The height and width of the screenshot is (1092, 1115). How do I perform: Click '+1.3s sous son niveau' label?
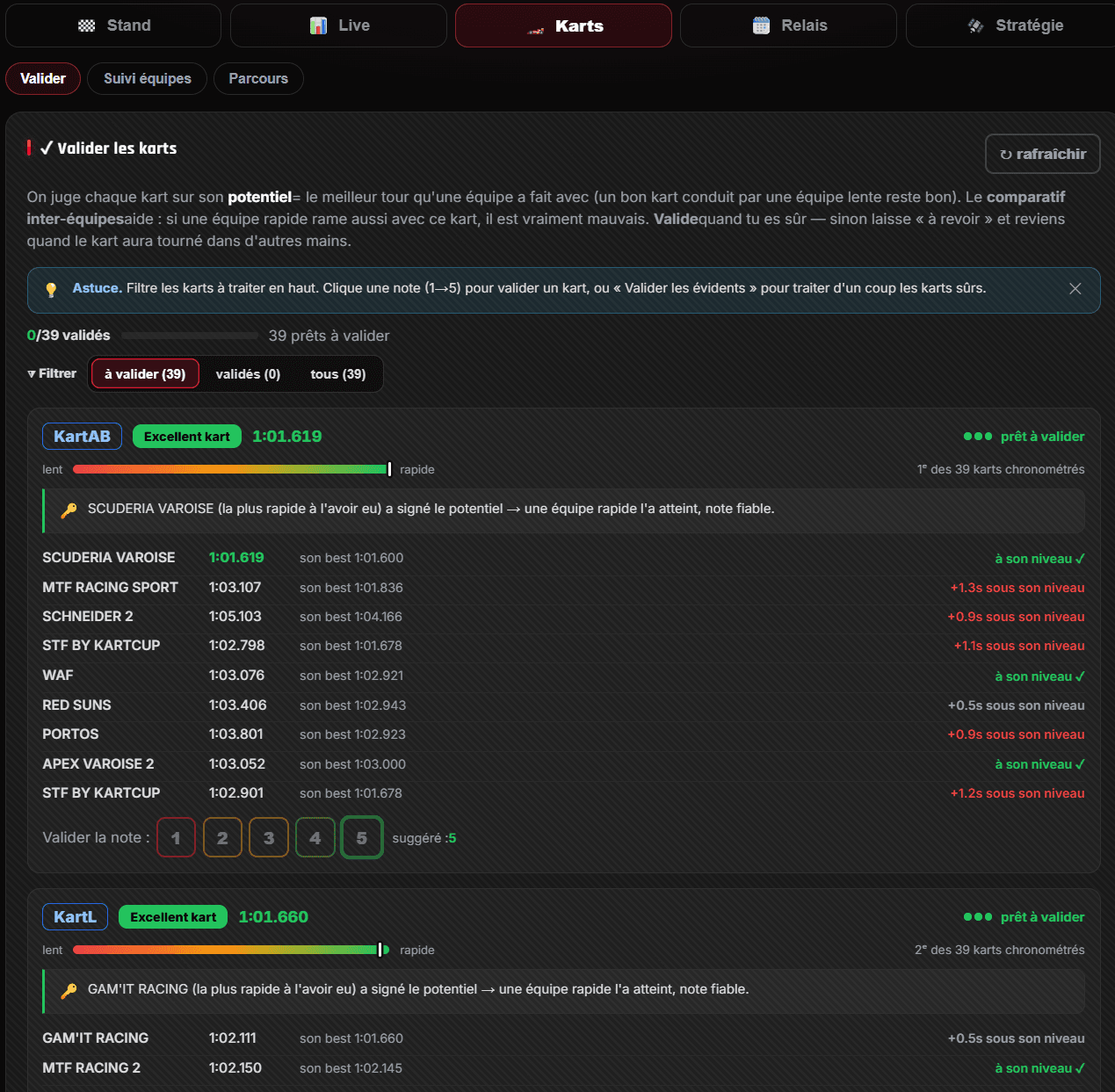(1017, 588)
